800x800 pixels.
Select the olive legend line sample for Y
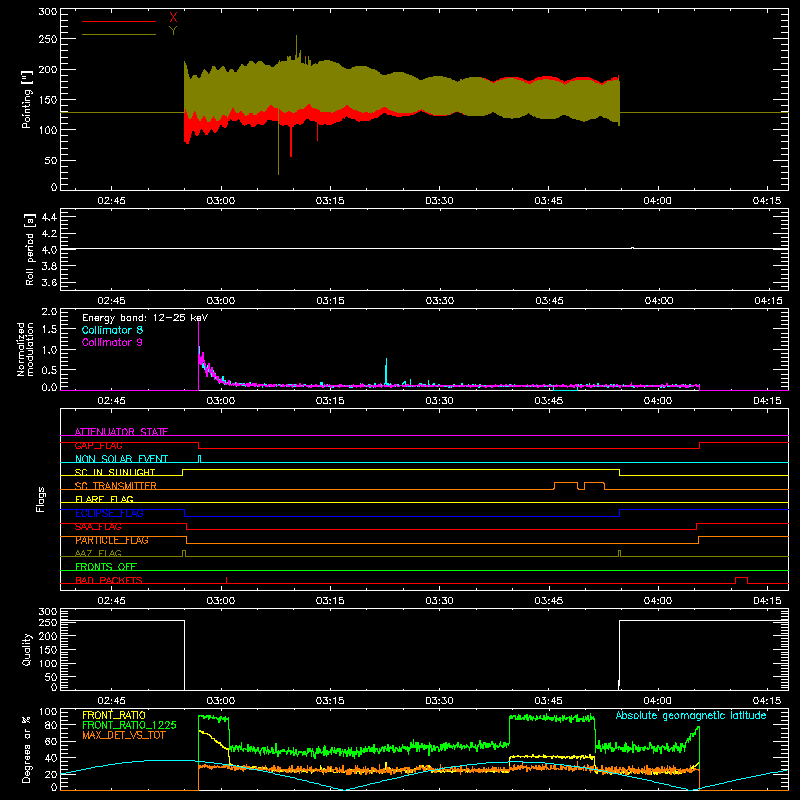pos(119,35)
